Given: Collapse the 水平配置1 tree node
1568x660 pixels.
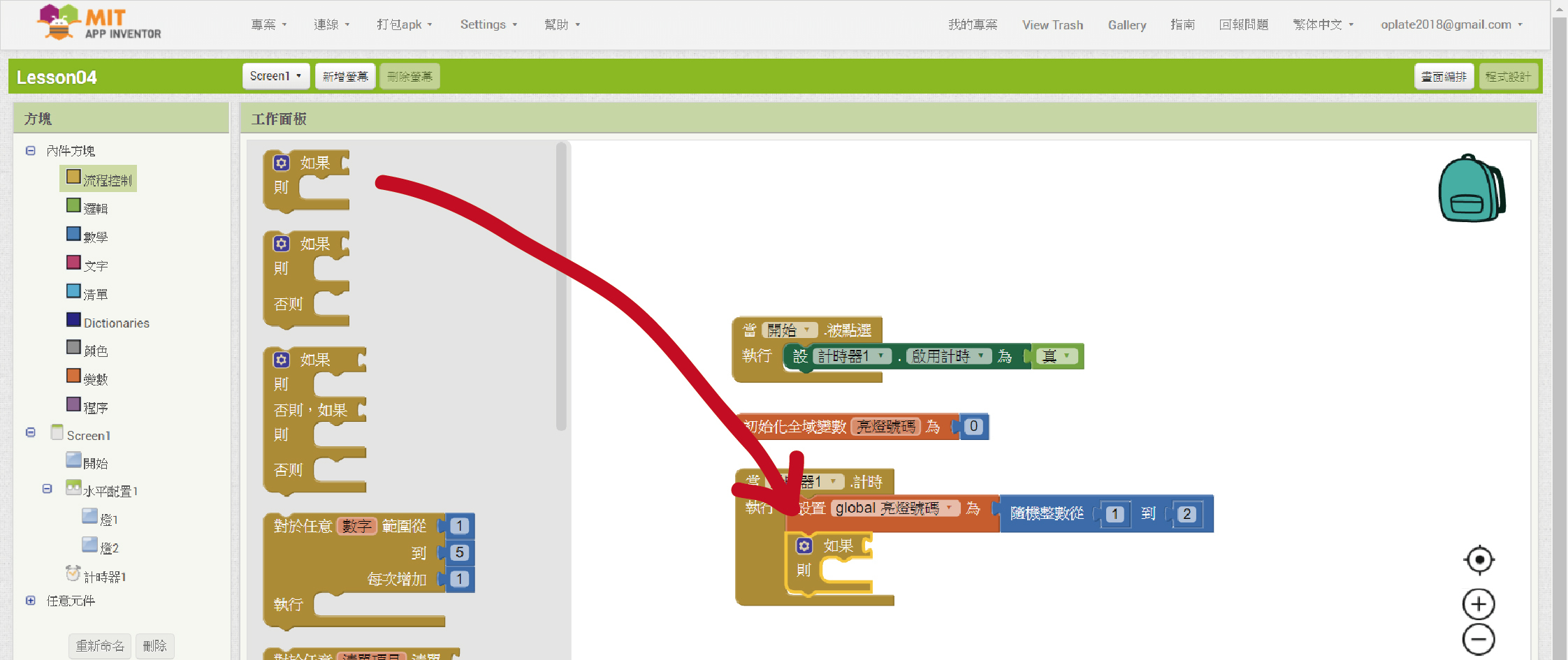Looking at the screenshot, I should point(48,489).
